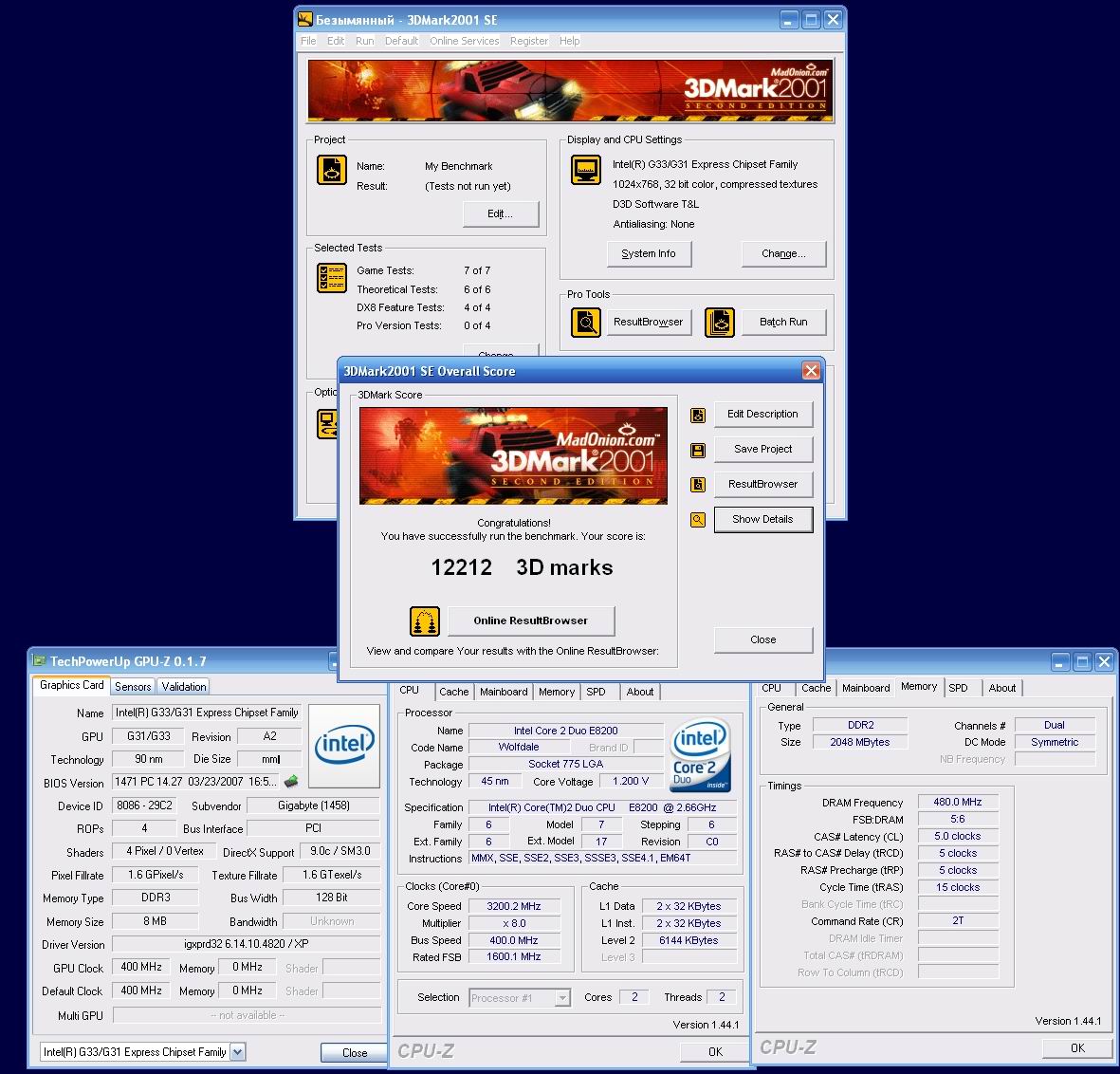Open the Help menu in 3DMark2001
Viewport: 1120px width, 1074px height.
pos(569,41)
